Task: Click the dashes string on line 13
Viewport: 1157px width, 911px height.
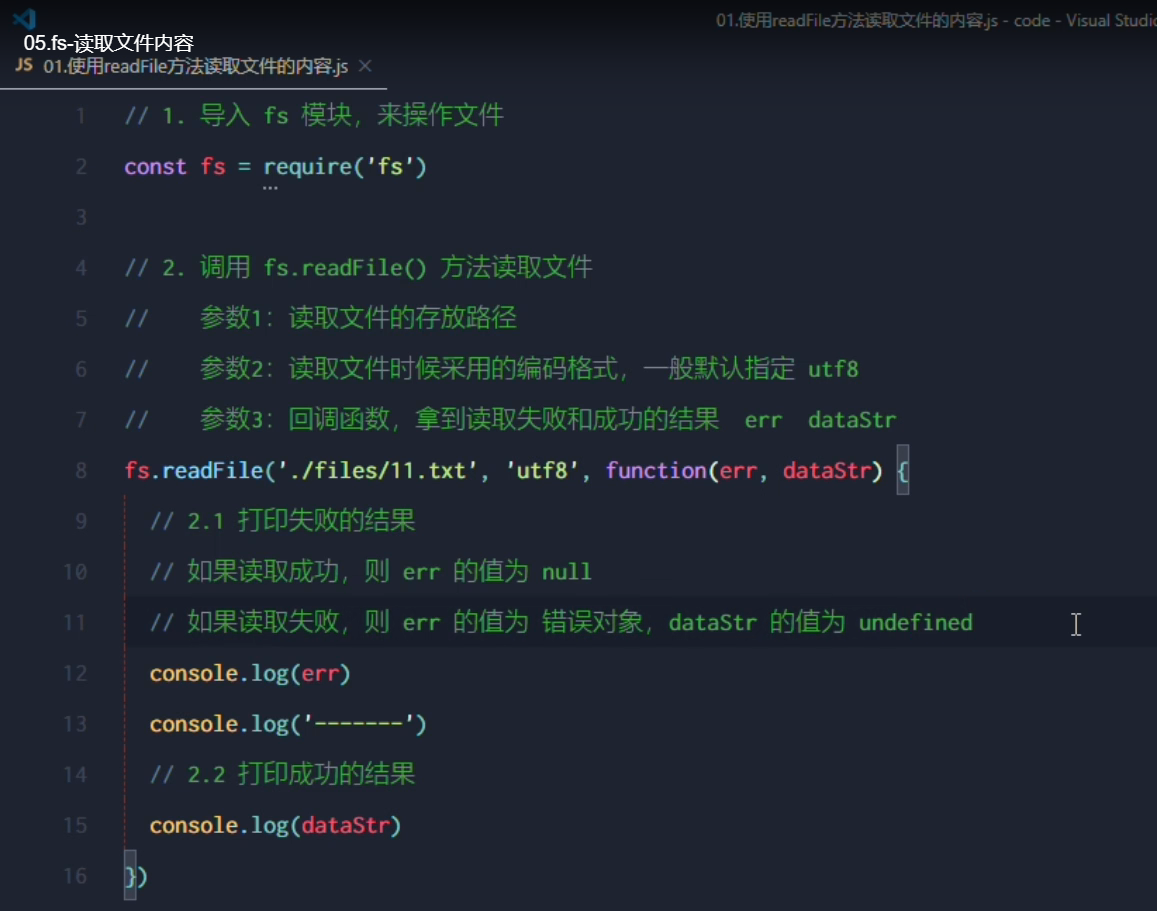Action: [359, 724]
